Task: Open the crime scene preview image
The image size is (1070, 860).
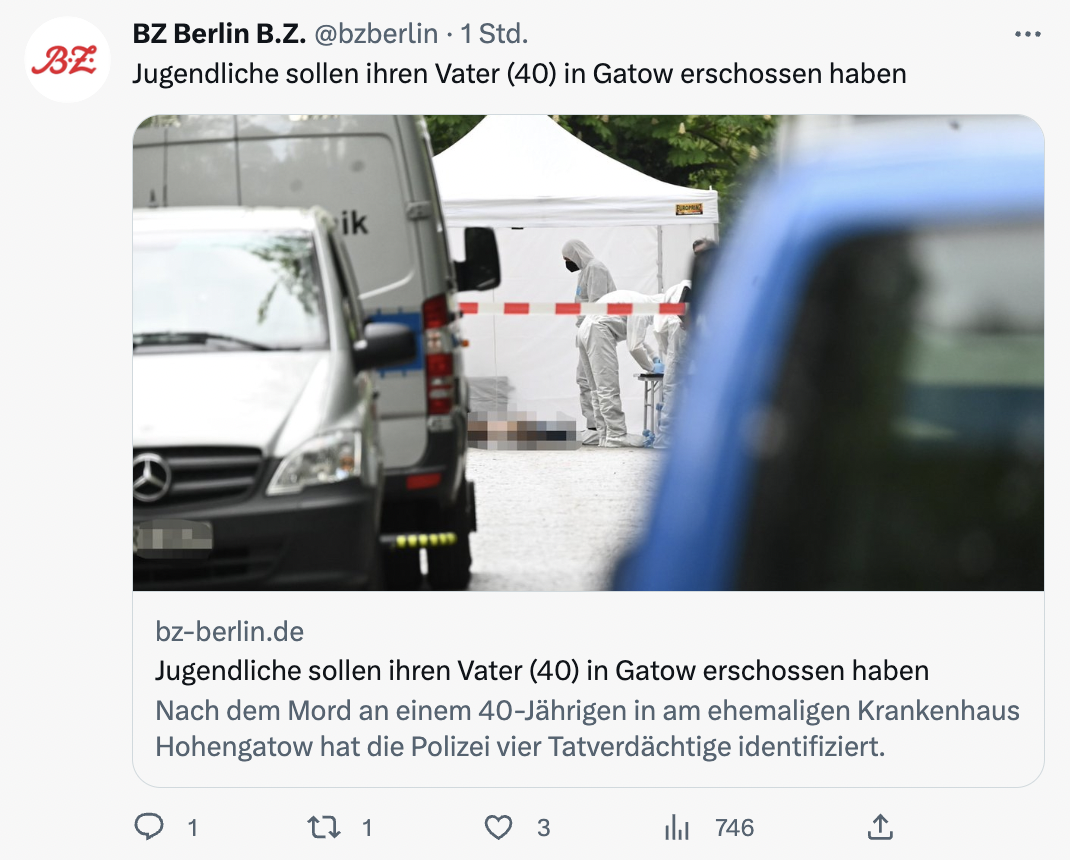Action: point(588,352)
